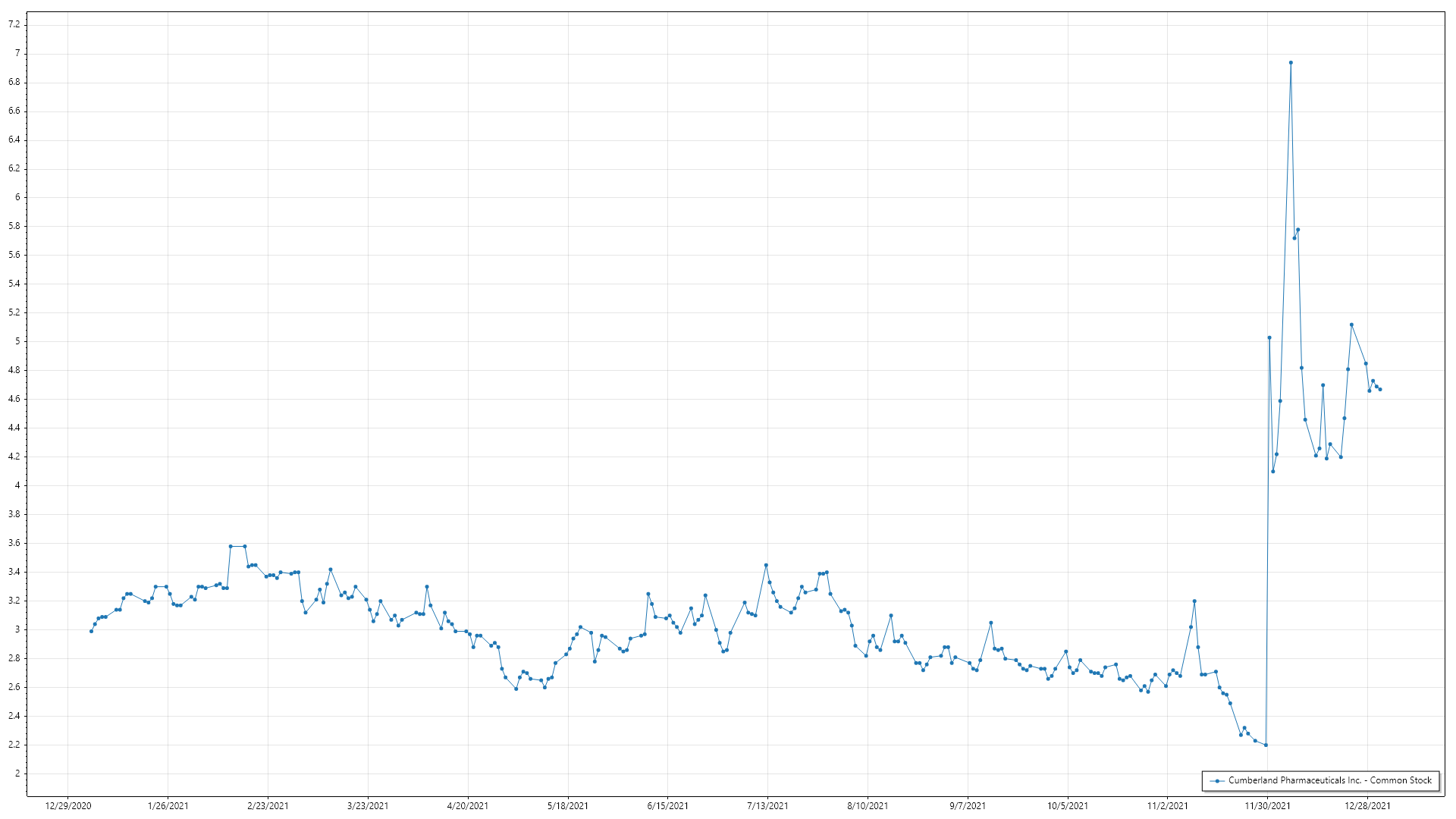This screenshot has height=819, width=1456.
Task: Click the highest peak data point near 6.9
Action: (x=1291, y=63)
